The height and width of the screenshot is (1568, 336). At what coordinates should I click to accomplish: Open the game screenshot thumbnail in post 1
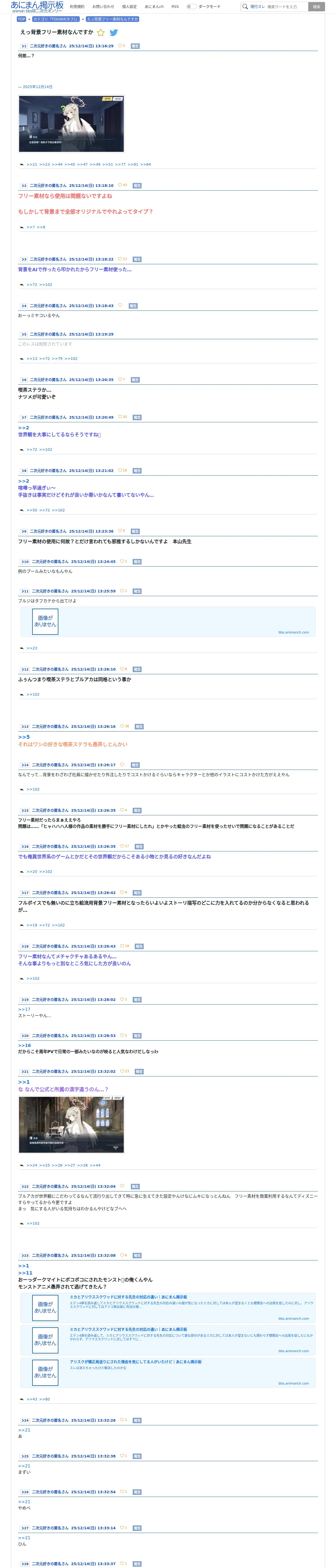pyautogui.click(x=71, y=124)
